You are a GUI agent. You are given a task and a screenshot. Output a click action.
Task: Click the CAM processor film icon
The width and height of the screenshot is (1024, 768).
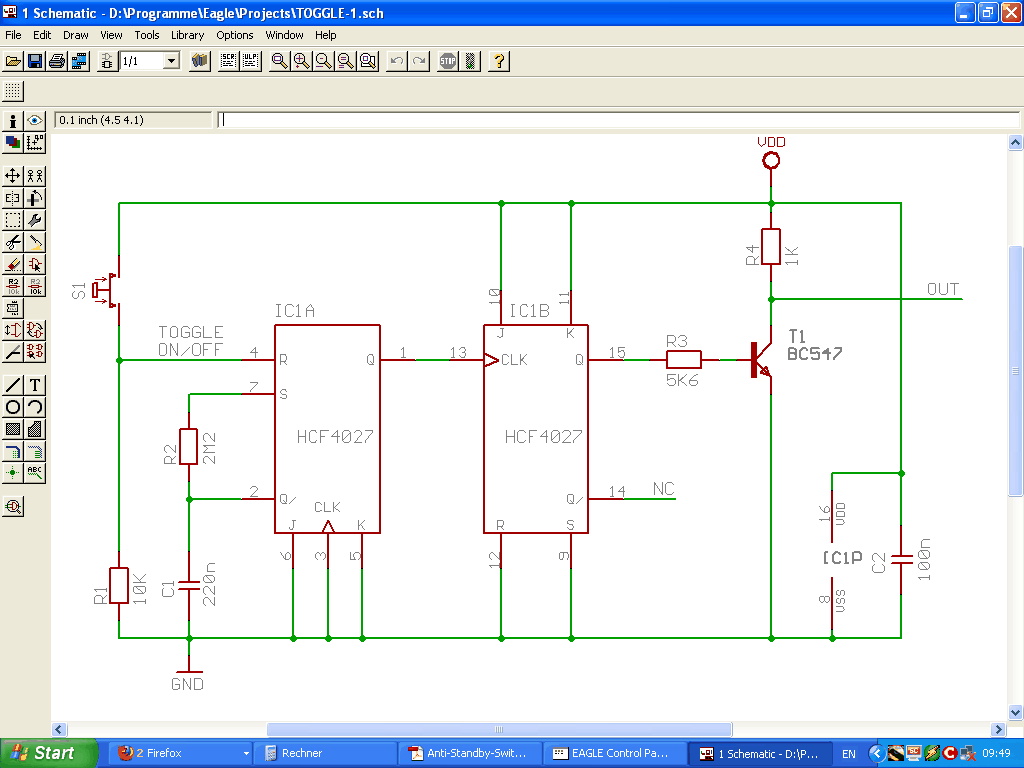pyautogui.click(x=79, y=61)
